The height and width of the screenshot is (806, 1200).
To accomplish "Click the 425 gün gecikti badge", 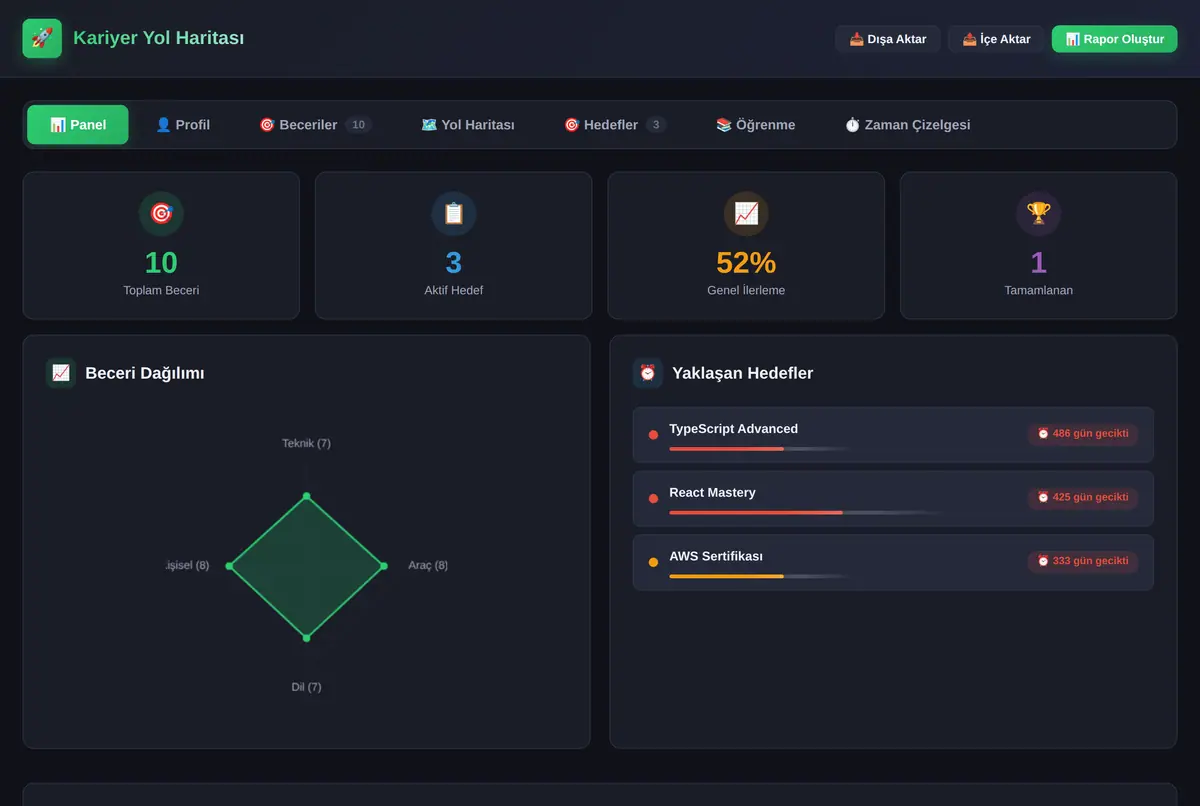I will 1083,498.
